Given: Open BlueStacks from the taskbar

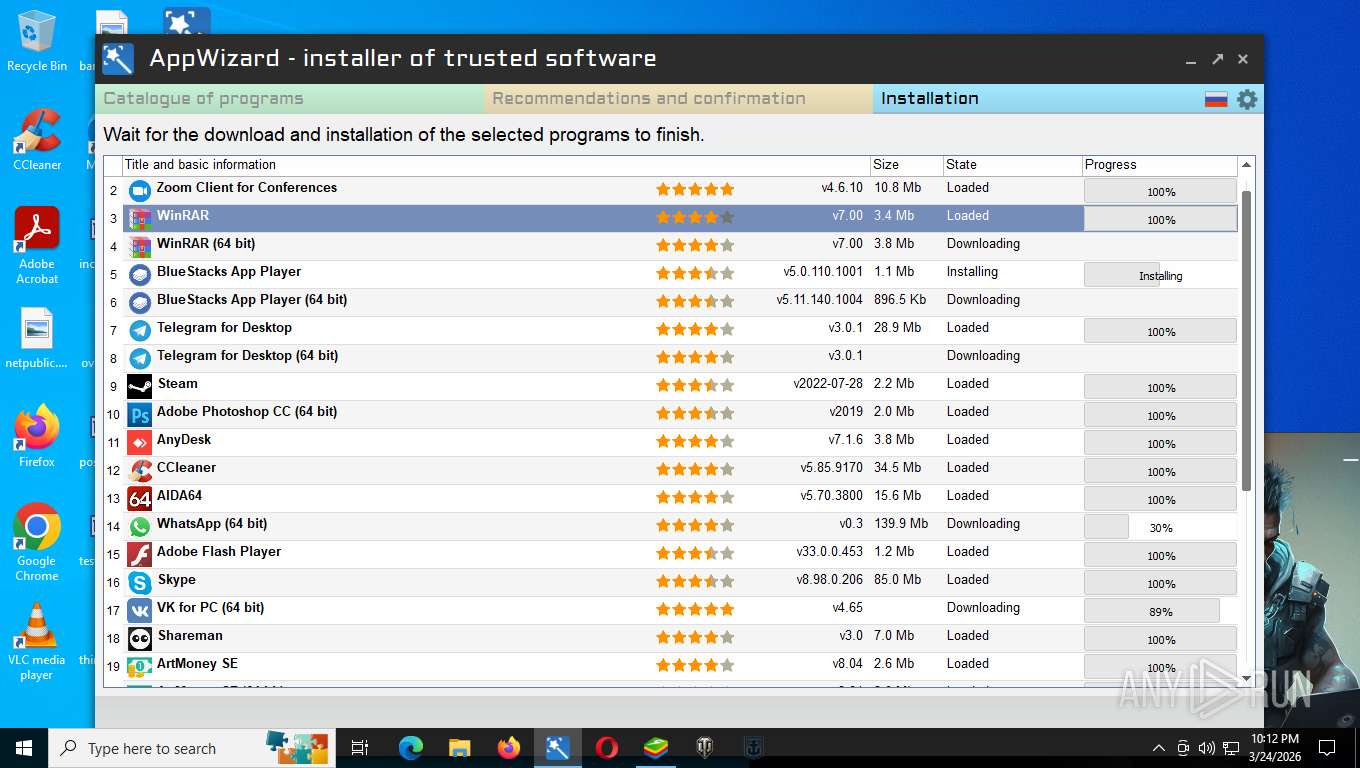Looking at the screenshot, I should click(655, 747).
